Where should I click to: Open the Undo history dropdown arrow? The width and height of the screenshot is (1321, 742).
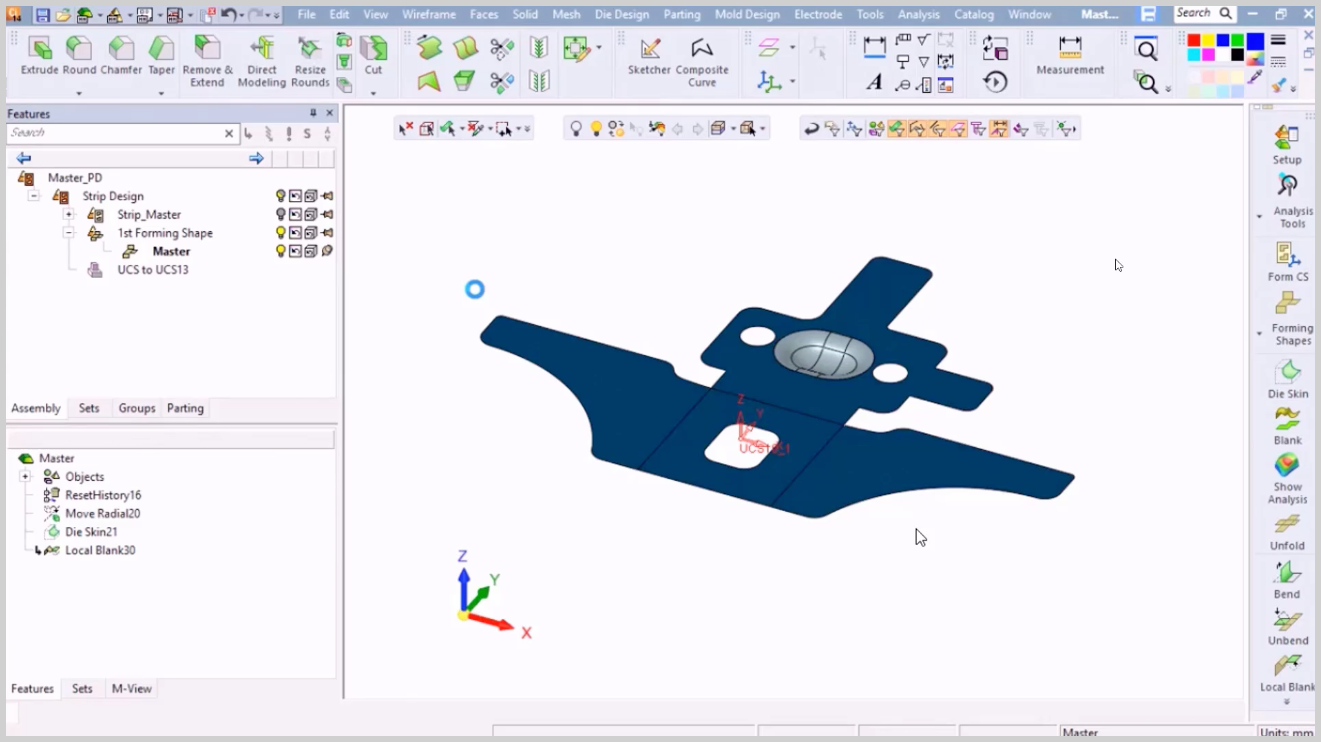[243, 16]
